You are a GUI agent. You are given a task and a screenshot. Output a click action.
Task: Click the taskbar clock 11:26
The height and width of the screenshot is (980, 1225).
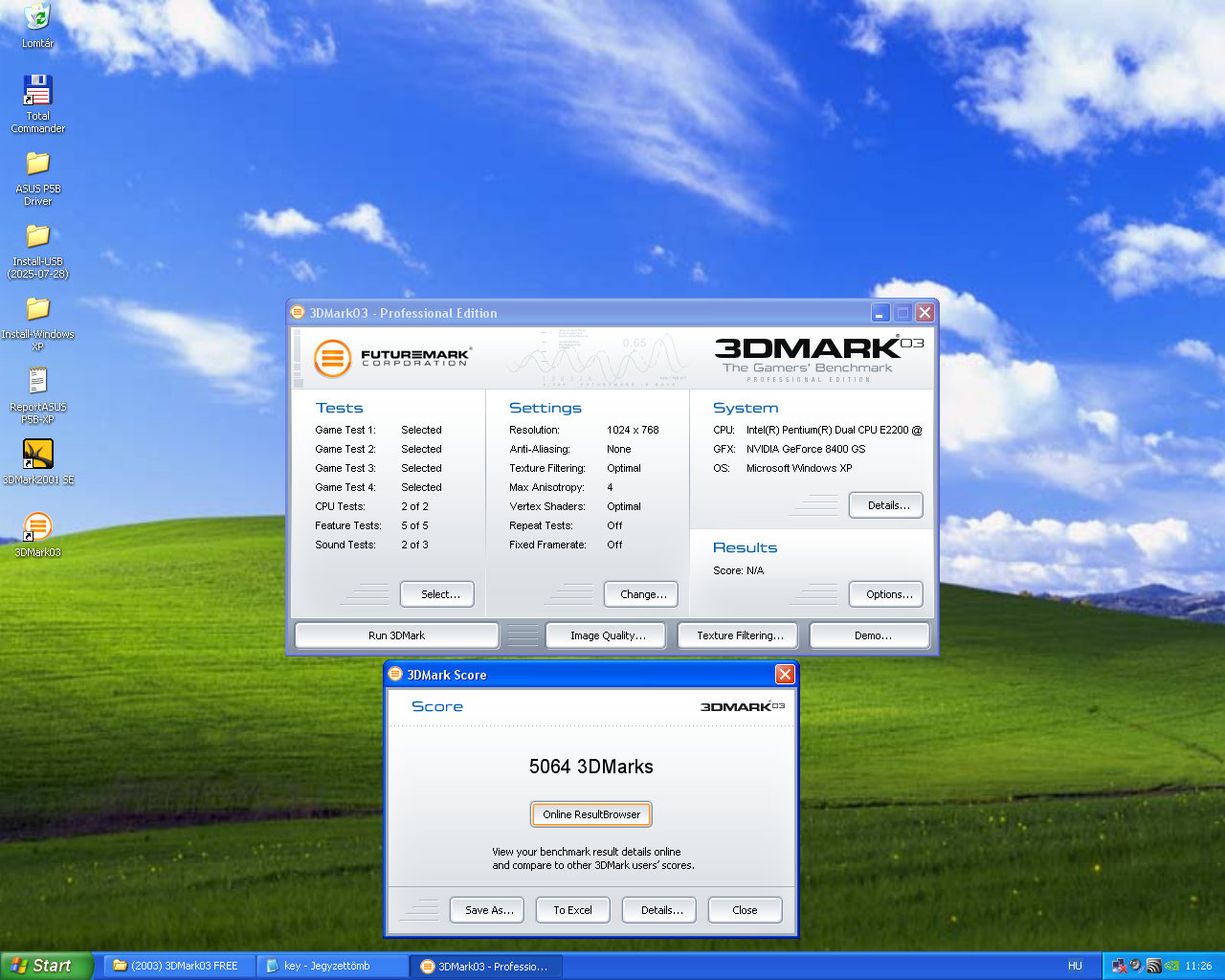pyautogui.click(x=1198, y=966)
